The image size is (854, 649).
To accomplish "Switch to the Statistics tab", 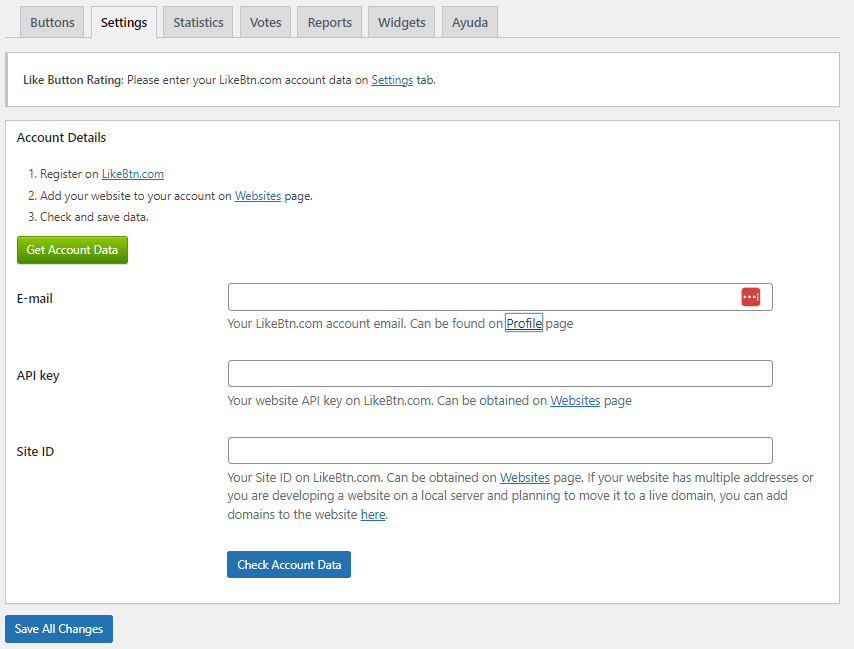I will pyautogui.click(x=198, y=22).
